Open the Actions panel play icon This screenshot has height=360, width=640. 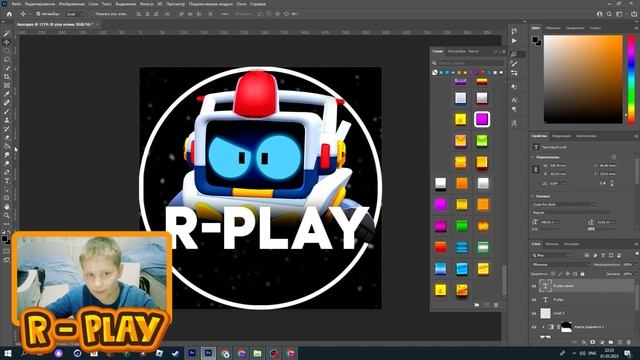(x=514, y=41)
